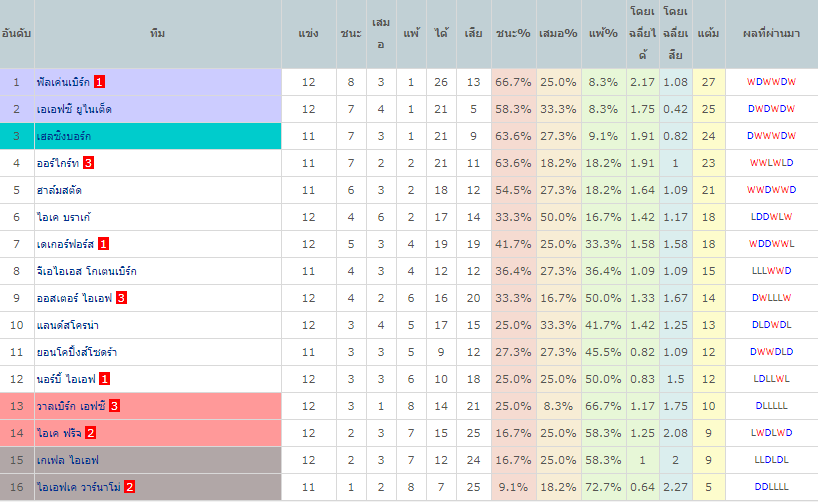Select the ชนะ% column header

click(513, 34)
